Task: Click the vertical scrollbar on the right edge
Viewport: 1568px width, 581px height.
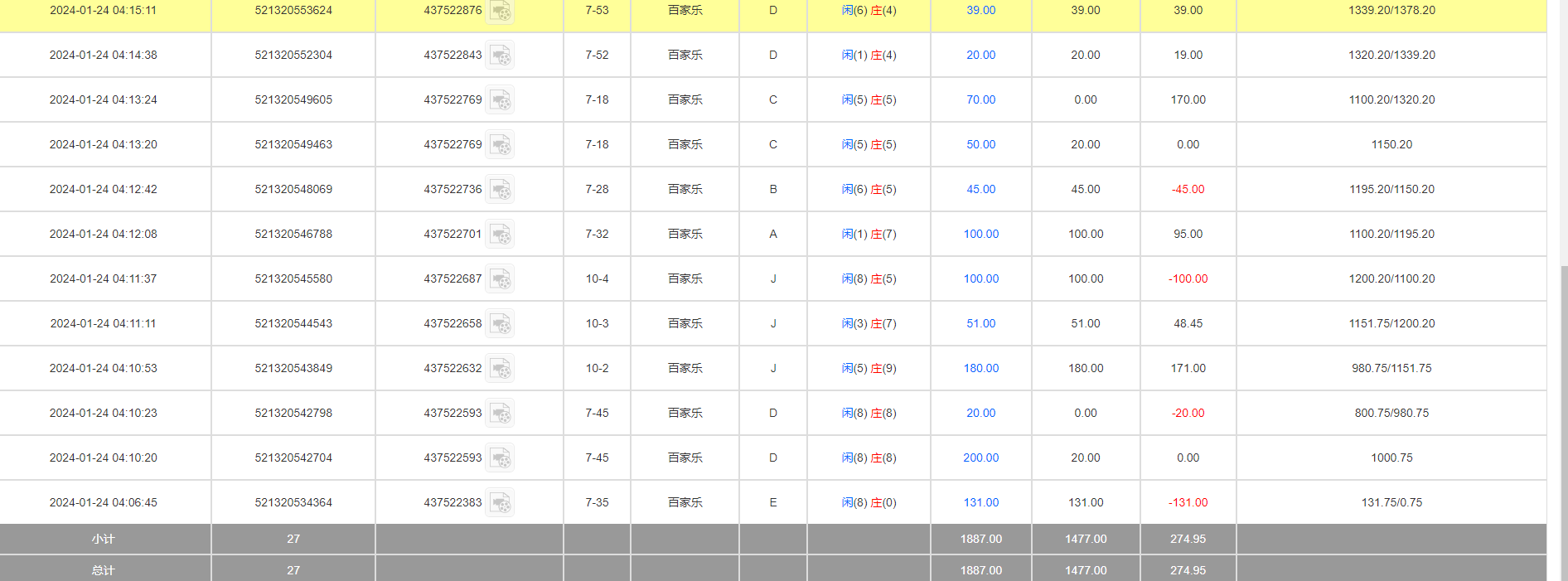Action: pos(1563,423)
